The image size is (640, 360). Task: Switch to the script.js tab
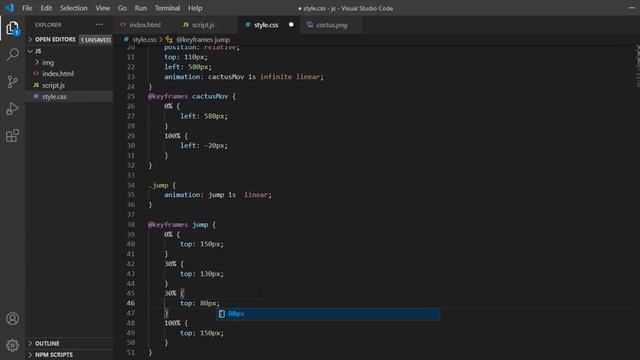point(203,25)
